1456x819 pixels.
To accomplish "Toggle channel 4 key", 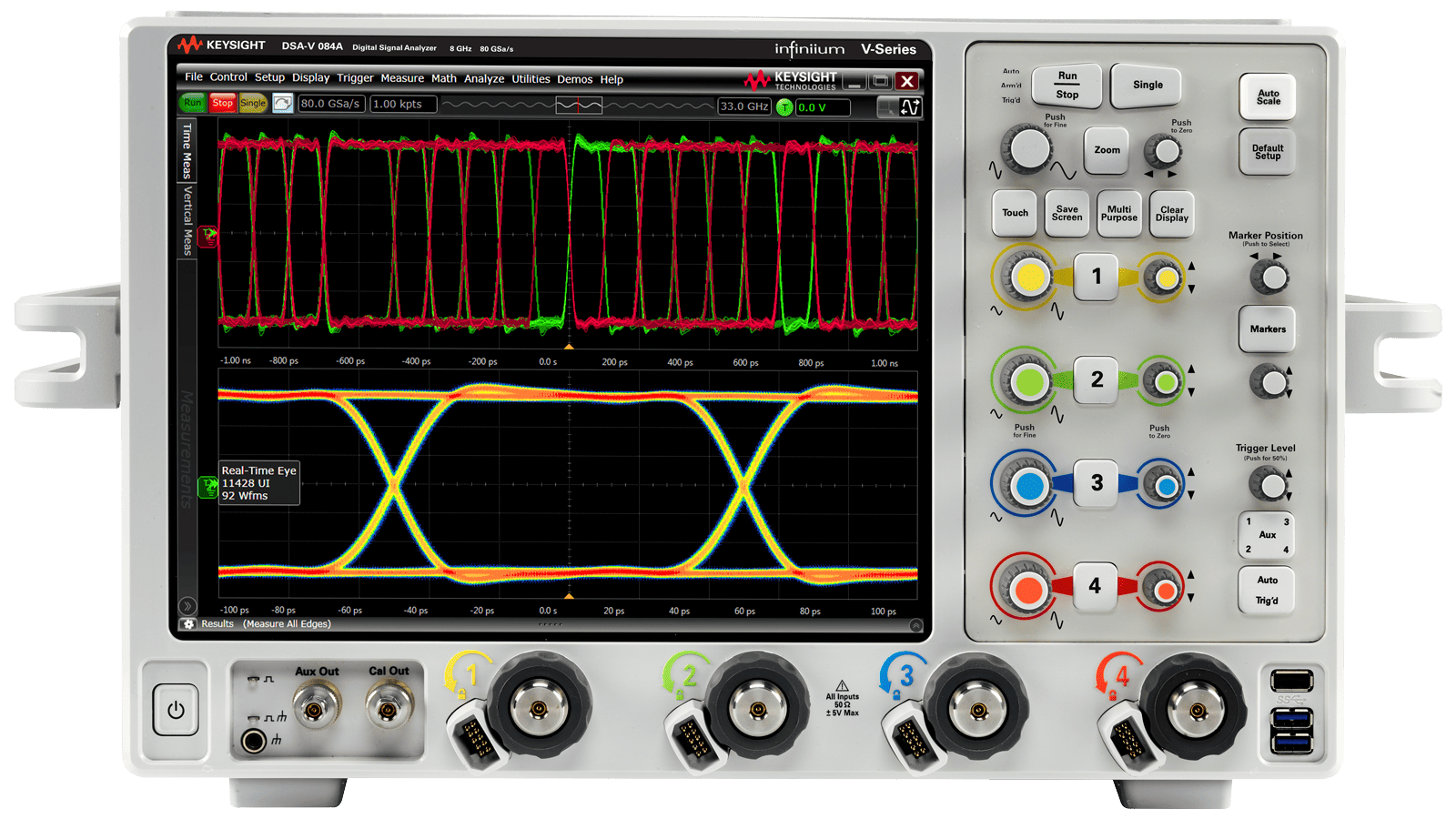I will click(x=1095, y=587).
